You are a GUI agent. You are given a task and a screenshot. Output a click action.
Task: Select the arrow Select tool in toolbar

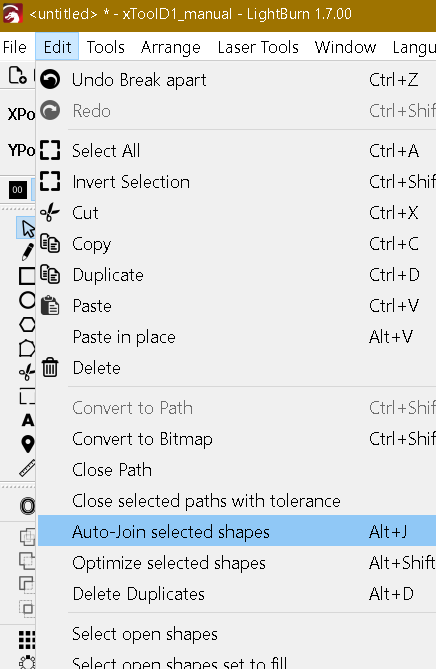pyautogui.click(x=27, y=228)
